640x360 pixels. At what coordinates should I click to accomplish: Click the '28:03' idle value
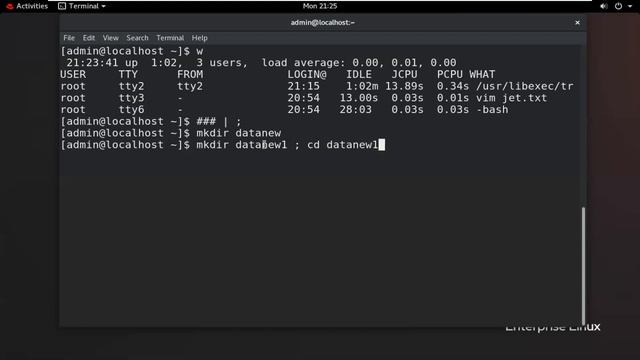tap(356, 110)
